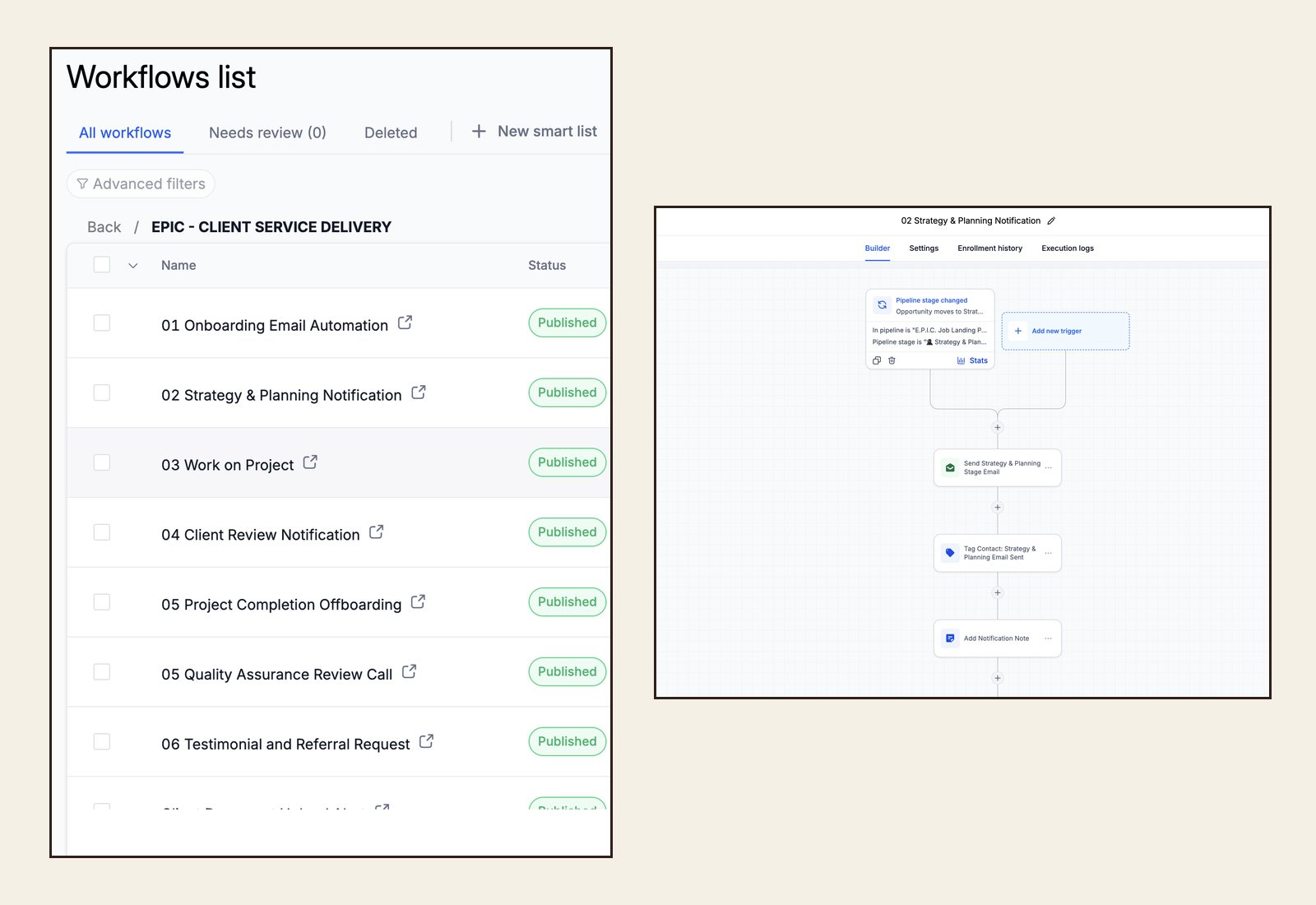Open 04 Client Review Notification external link icon
This screenshot has width=1316, height=905.
377,532
